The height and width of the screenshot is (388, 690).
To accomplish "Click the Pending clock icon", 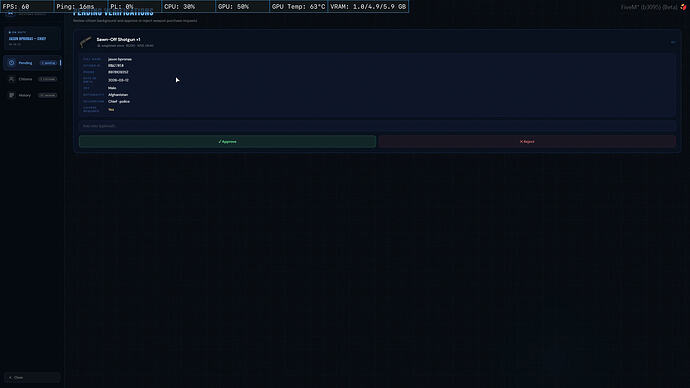I will pyautogui.click(x=11, y=63).
